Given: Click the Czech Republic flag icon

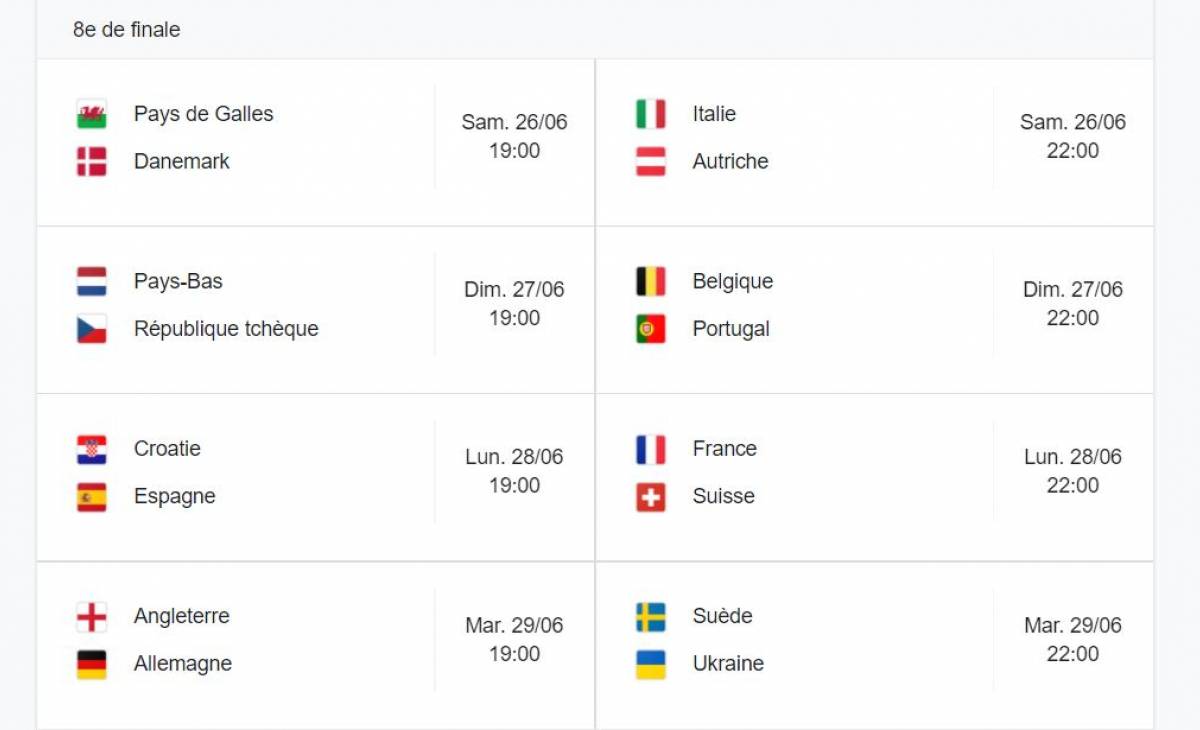Looking at the screenshot, I should (x=91, y=329).
